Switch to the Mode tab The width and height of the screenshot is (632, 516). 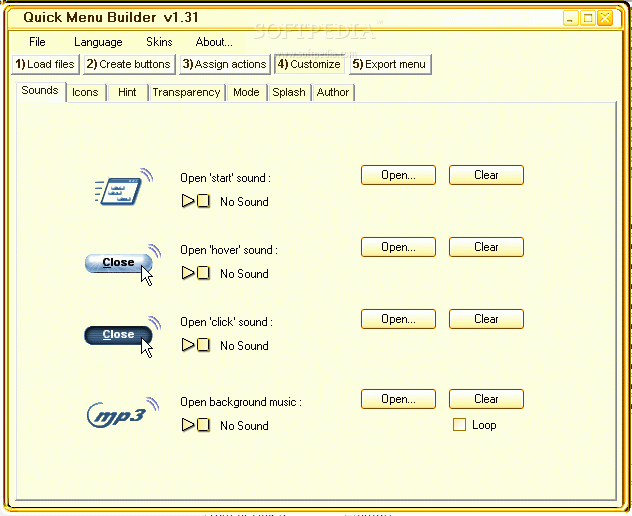point(246,92)
